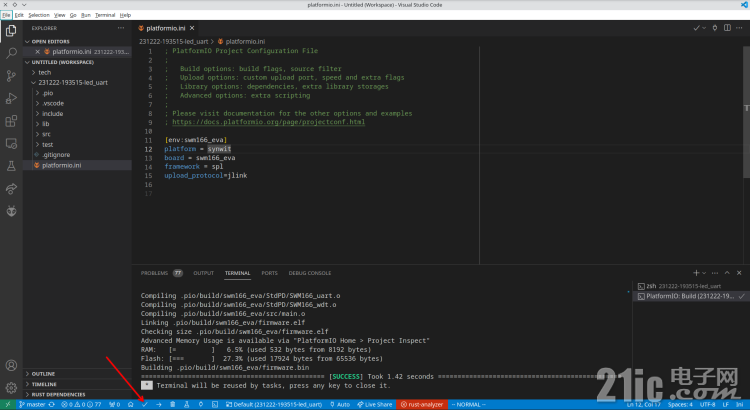The height and width of the screenshot is (410, 750).
Task: Open editor More Actions ellipsis
Action: 739,28
